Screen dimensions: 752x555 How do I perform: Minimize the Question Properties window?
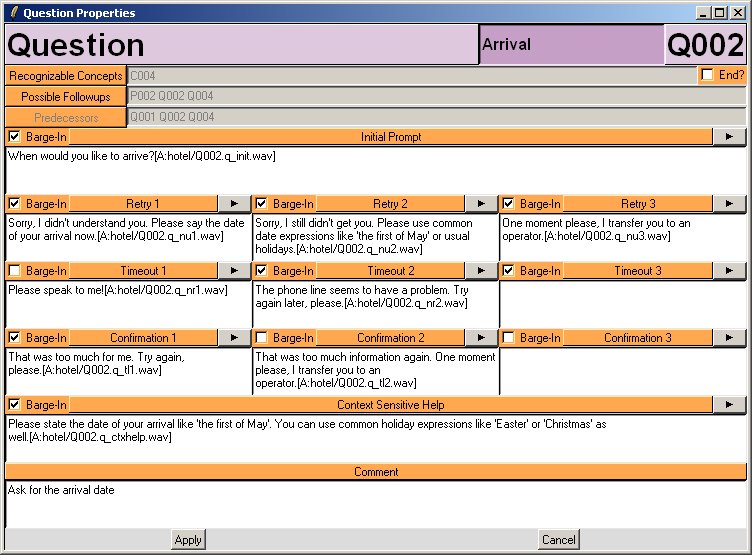click(x=703, y=13)
